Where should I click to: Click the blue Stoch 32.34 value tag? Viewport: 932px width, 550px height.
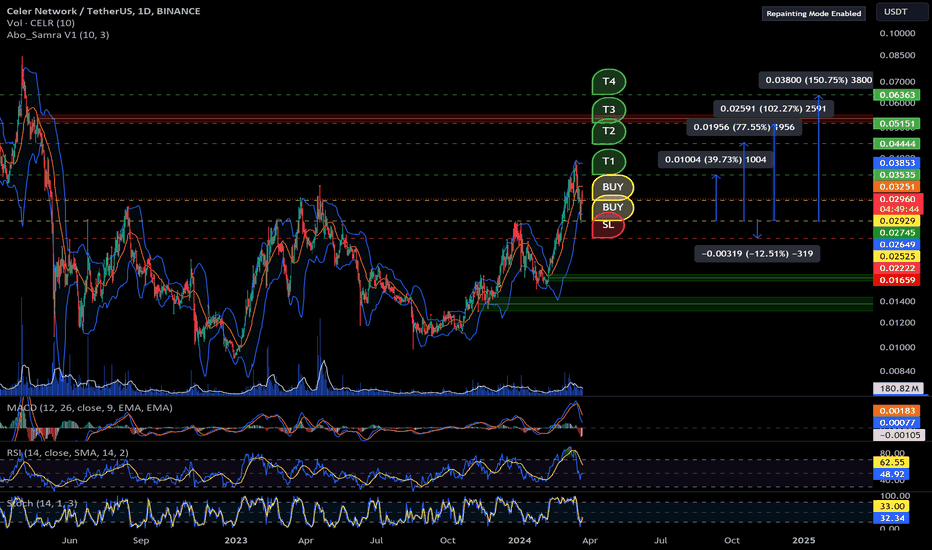point(891,518)
